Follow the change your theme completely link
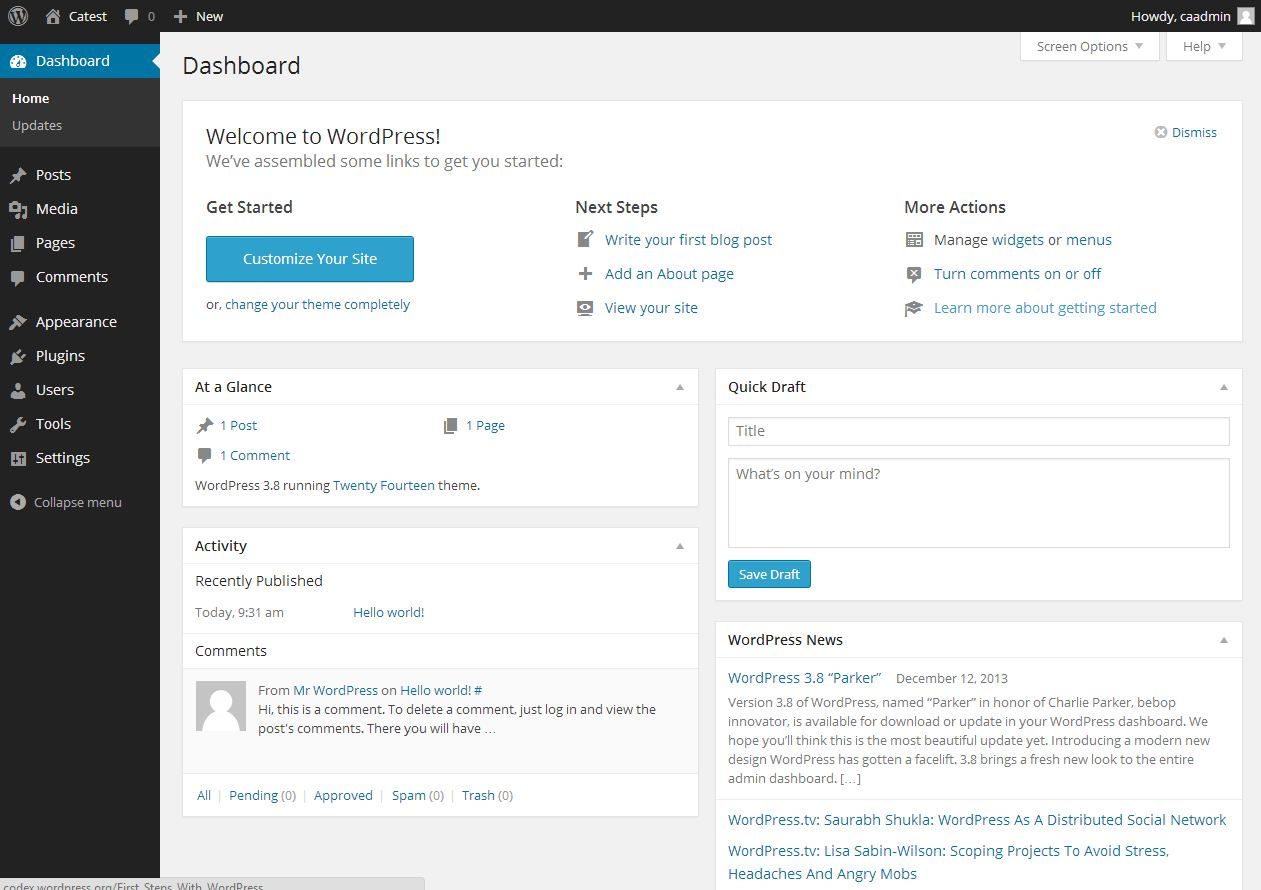 click(318, 305)
